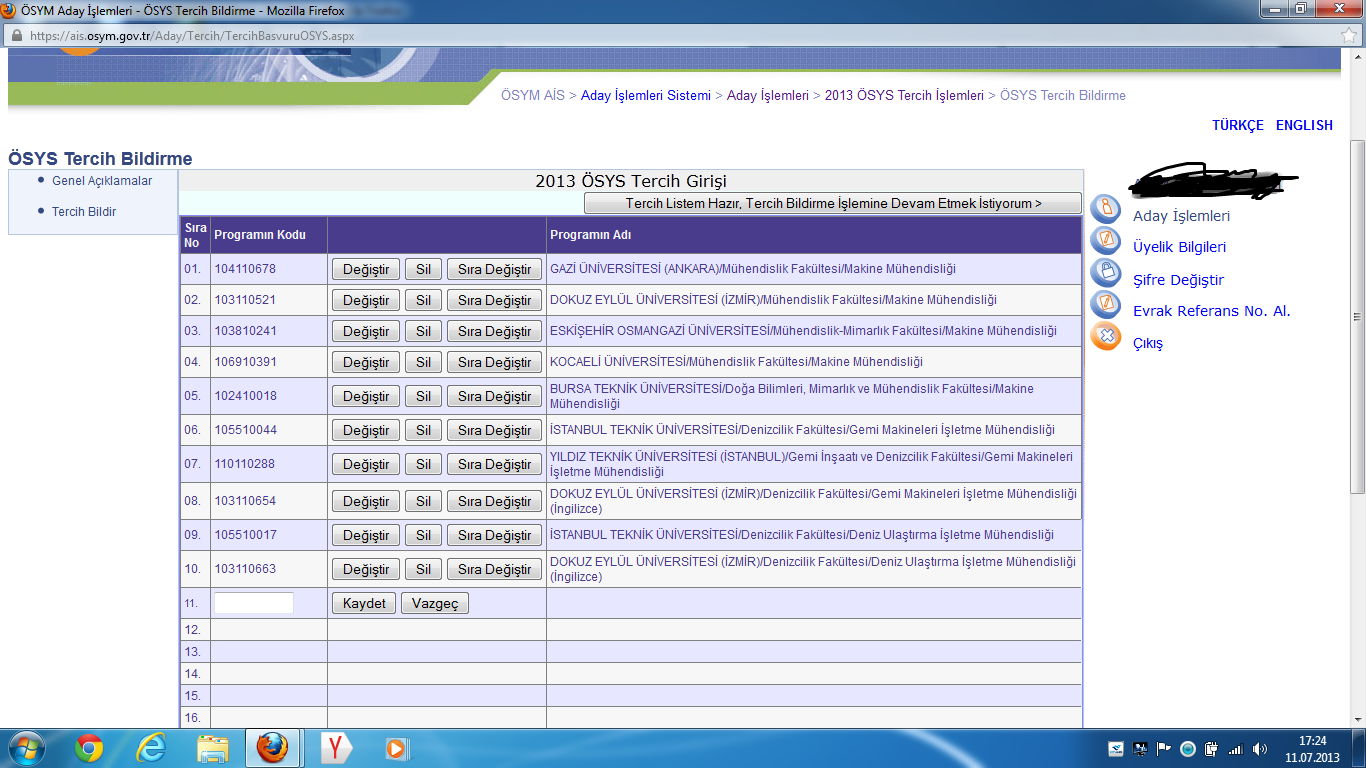Open Şifre Değiştir link
This screenshot has width=1366, height=768.
click(x=1178, y=280)
